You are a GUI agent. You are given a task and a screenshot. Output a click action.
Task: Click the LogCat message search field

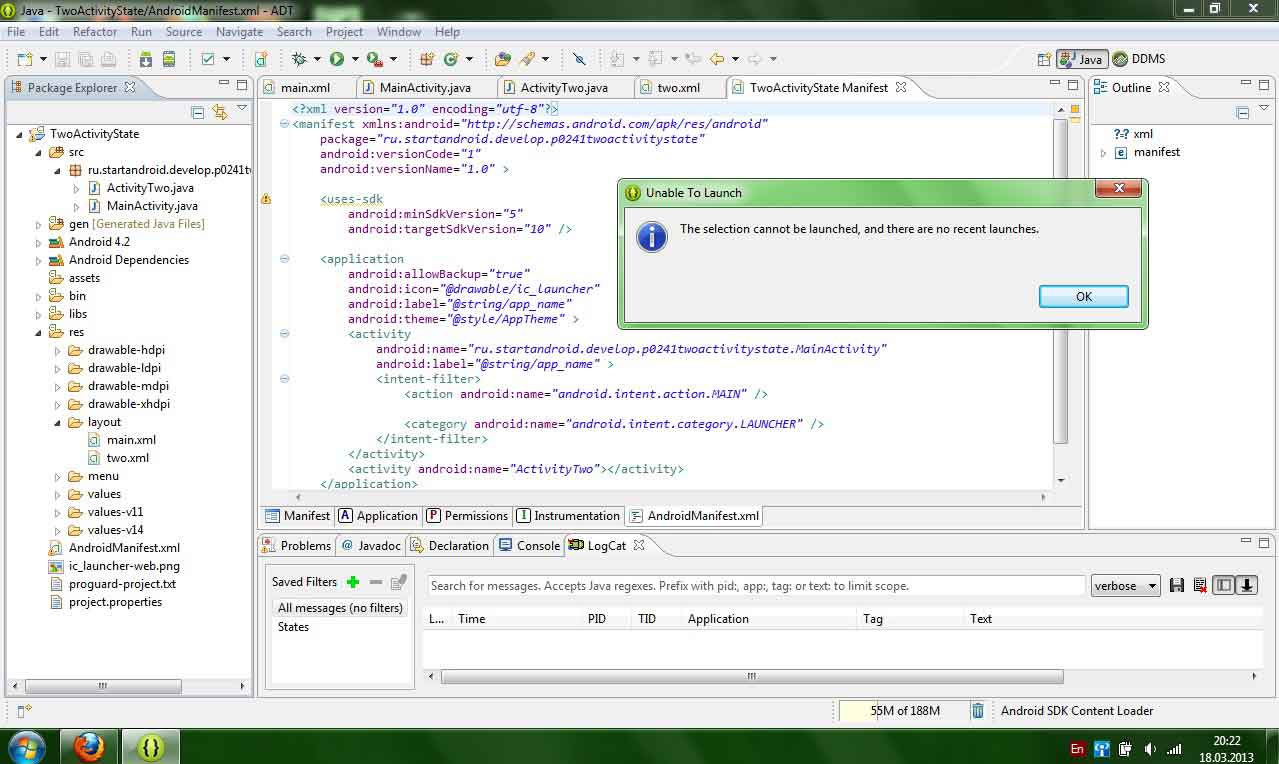[x=756, y=586]
